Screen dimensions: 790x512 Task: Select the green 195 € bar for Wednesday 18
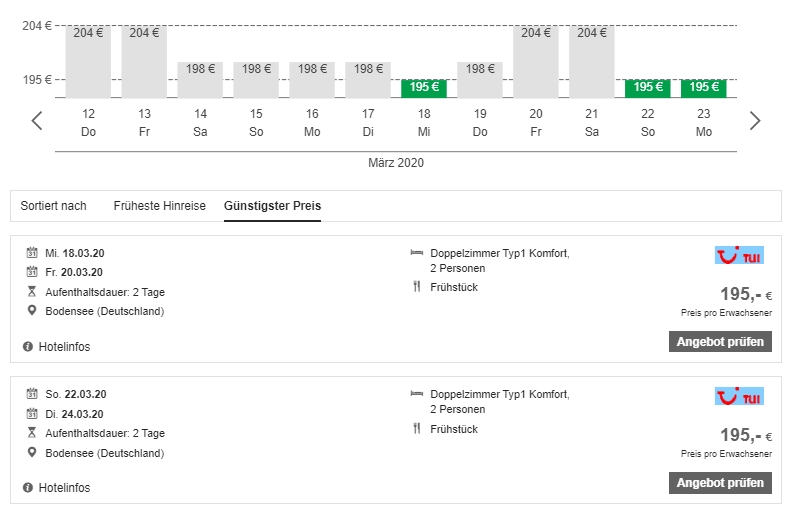pyautogui.click(x=424, y=88)
